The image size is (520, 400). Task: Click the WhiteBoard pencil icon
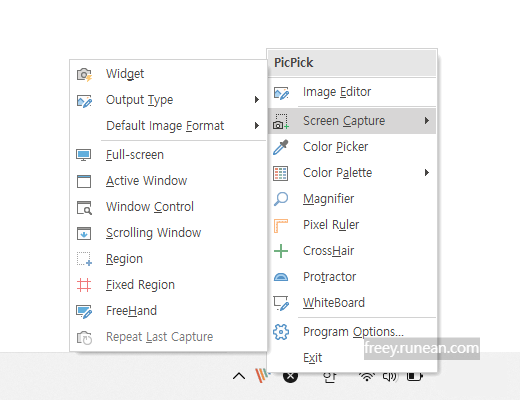[281, 303]
